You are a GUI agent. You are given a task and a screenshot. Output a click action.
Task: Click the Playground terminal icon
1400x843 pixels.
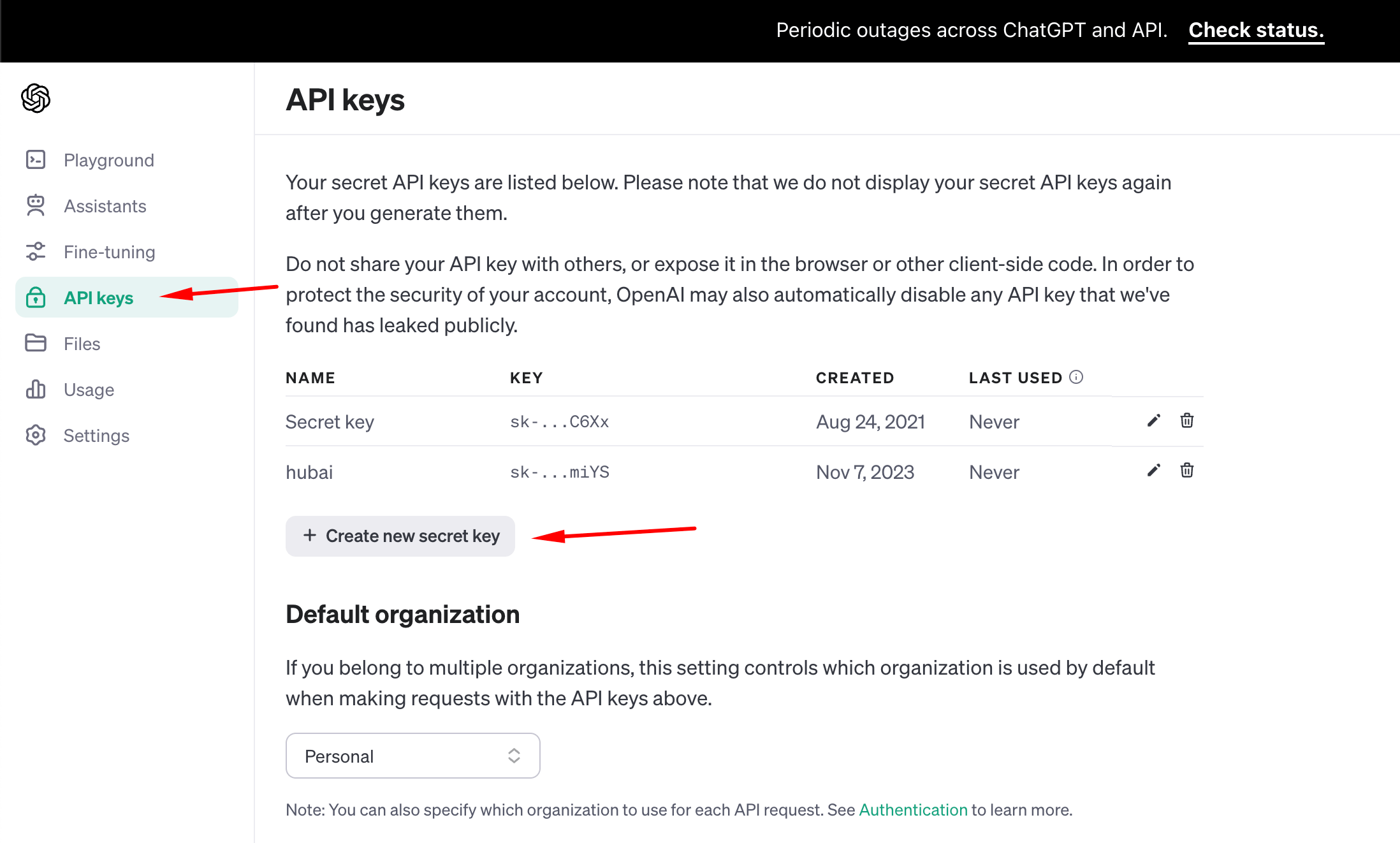[36, 159]
